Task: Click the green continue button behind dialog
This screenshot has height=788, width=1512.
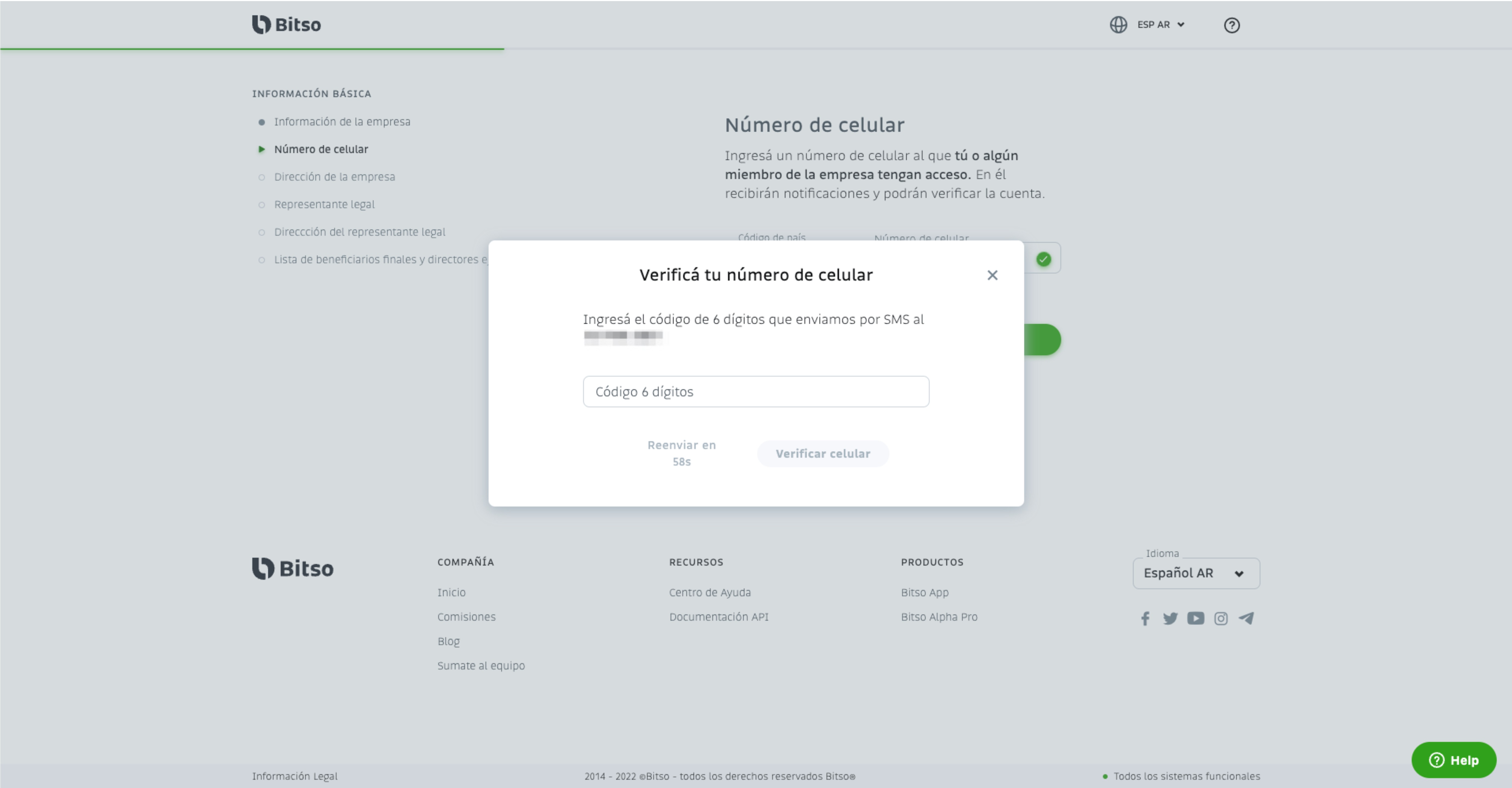Action: point(1042,340)
